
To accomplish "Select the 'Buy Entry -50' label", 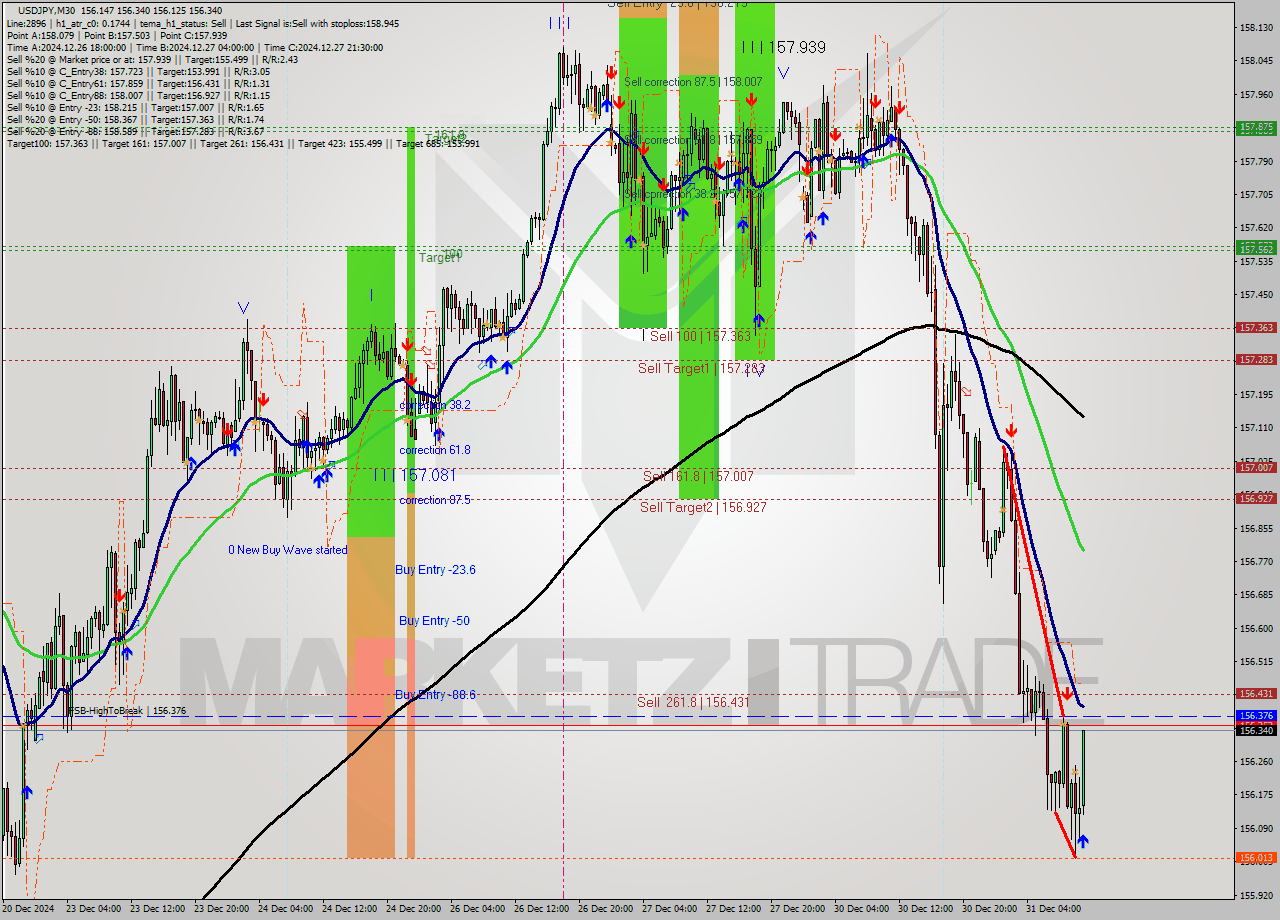I will tap(434, 621).
